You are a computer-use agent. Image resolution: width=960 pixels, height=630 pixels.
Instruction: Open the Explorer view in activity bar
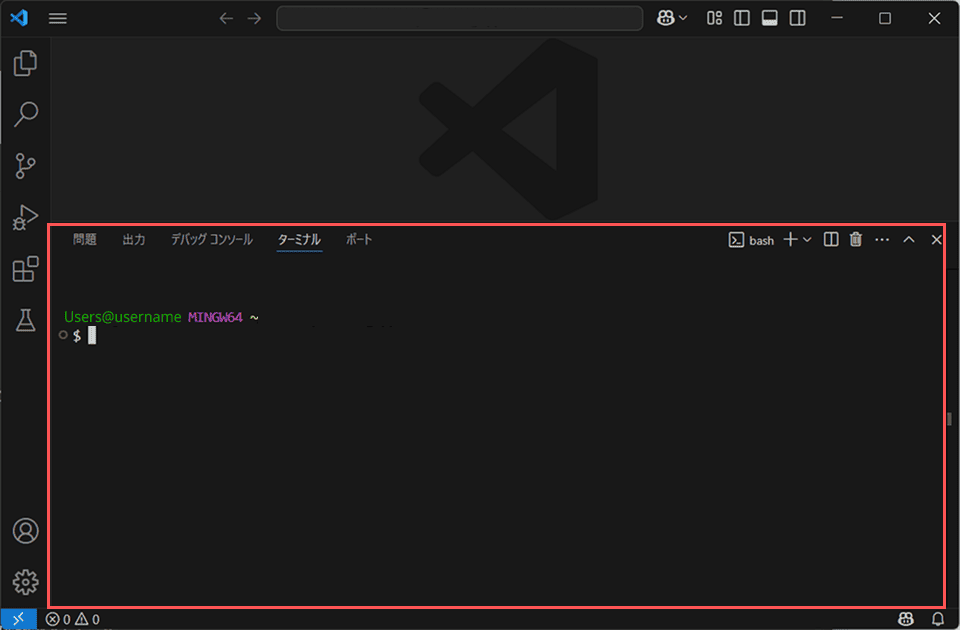click(25, 63)
